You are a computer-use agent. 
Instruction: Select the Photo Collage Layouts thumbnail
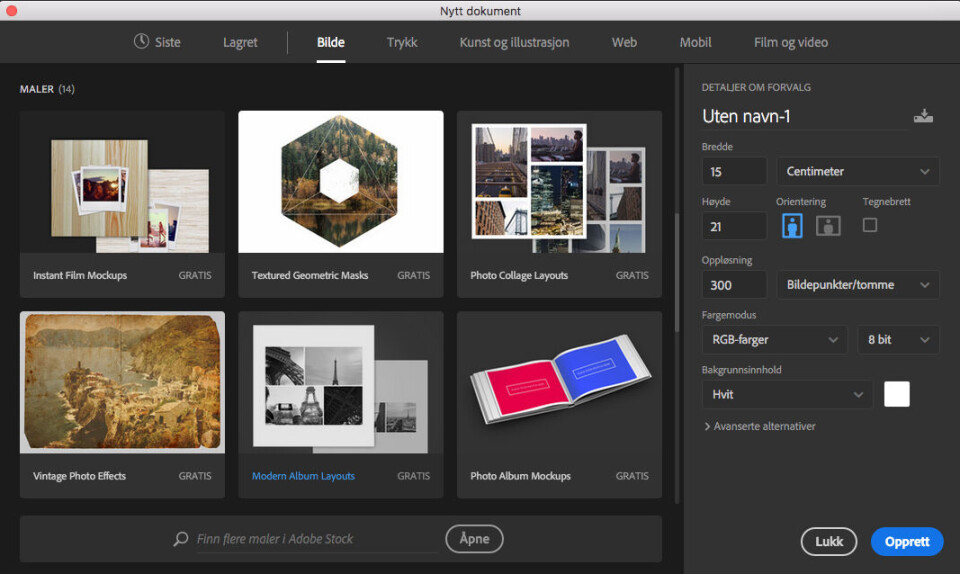[x=559, y=182]
